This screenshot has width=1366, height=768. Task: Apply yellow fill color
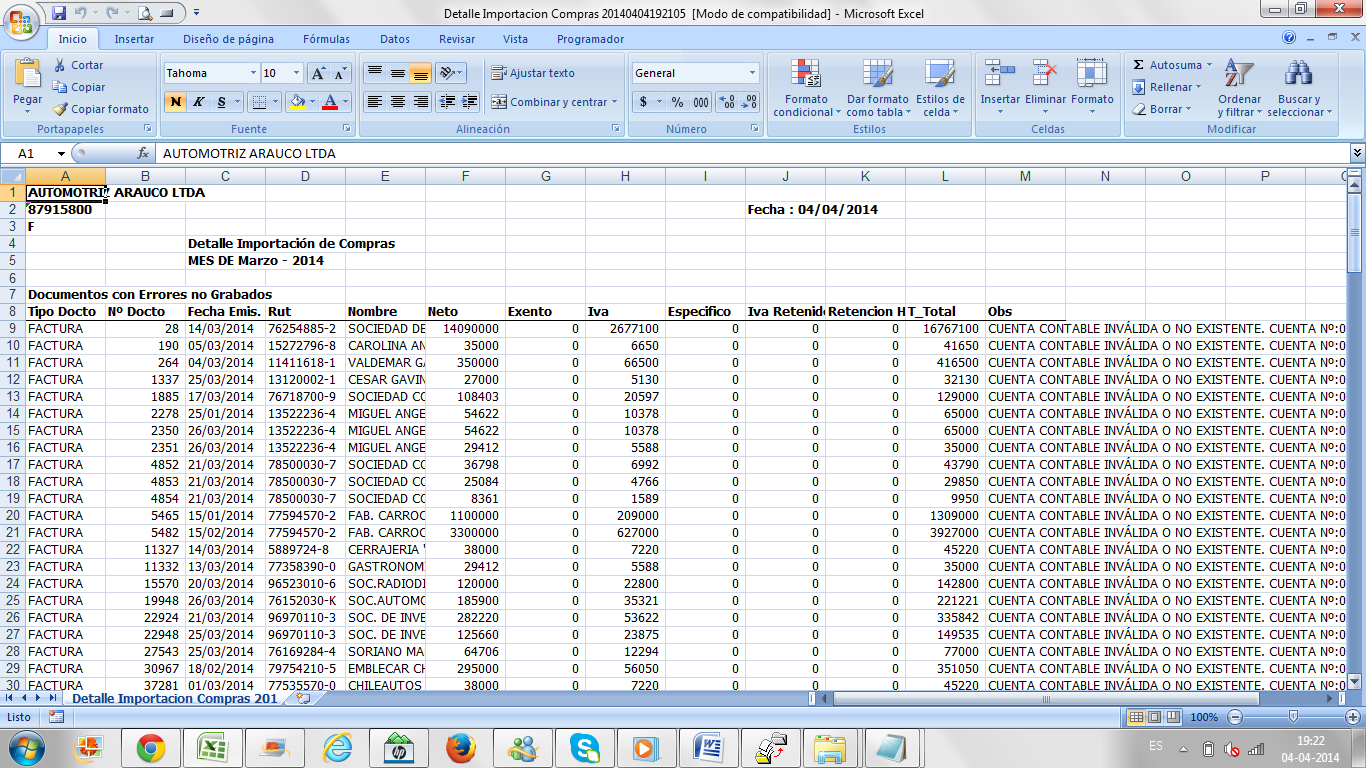point(296,102)
